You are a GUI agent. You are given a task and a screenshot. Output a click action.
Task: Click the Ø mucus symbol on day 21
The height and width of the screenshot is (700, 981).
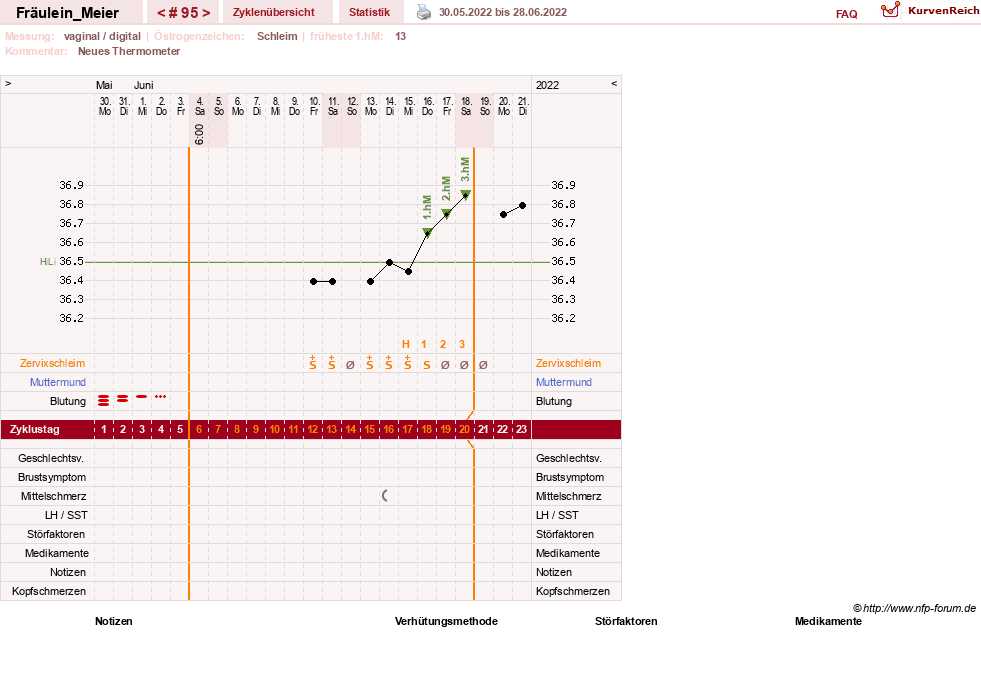[483, 365]
